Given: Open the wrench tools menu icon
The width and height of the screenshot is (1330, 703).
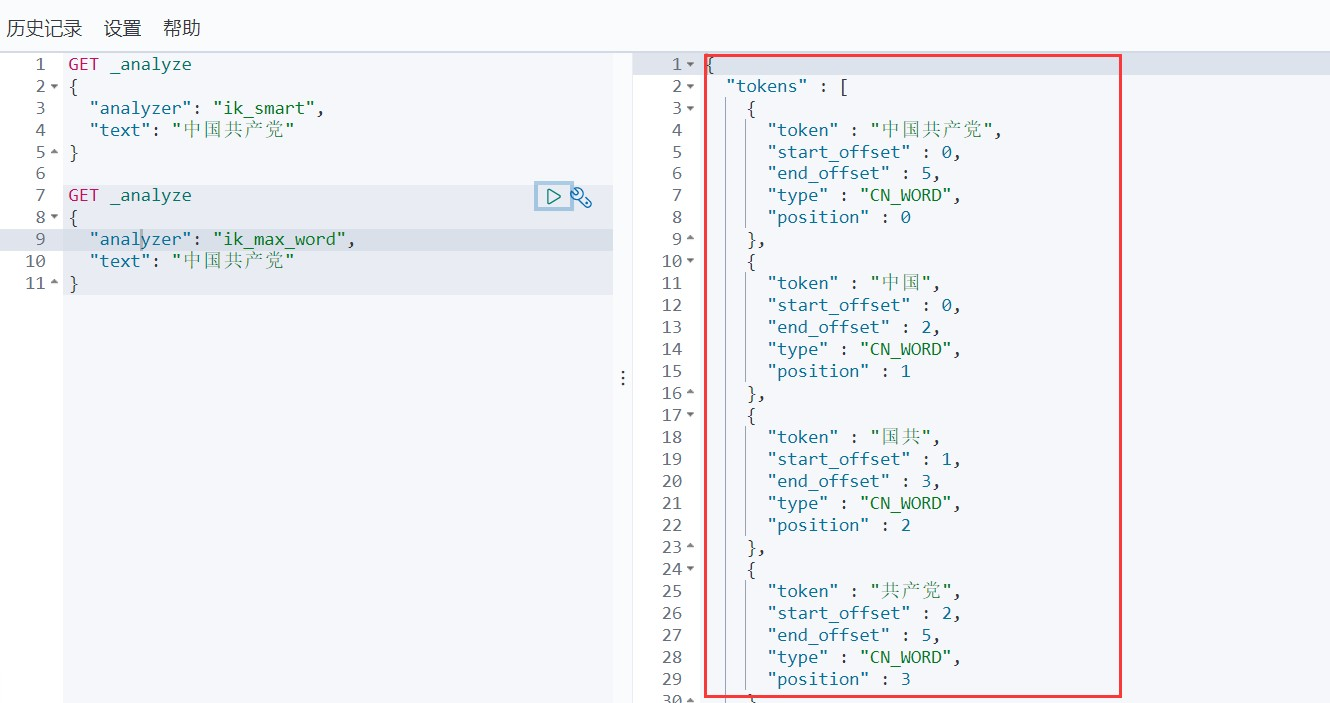Looking at the screenshot, I should 581,197.
